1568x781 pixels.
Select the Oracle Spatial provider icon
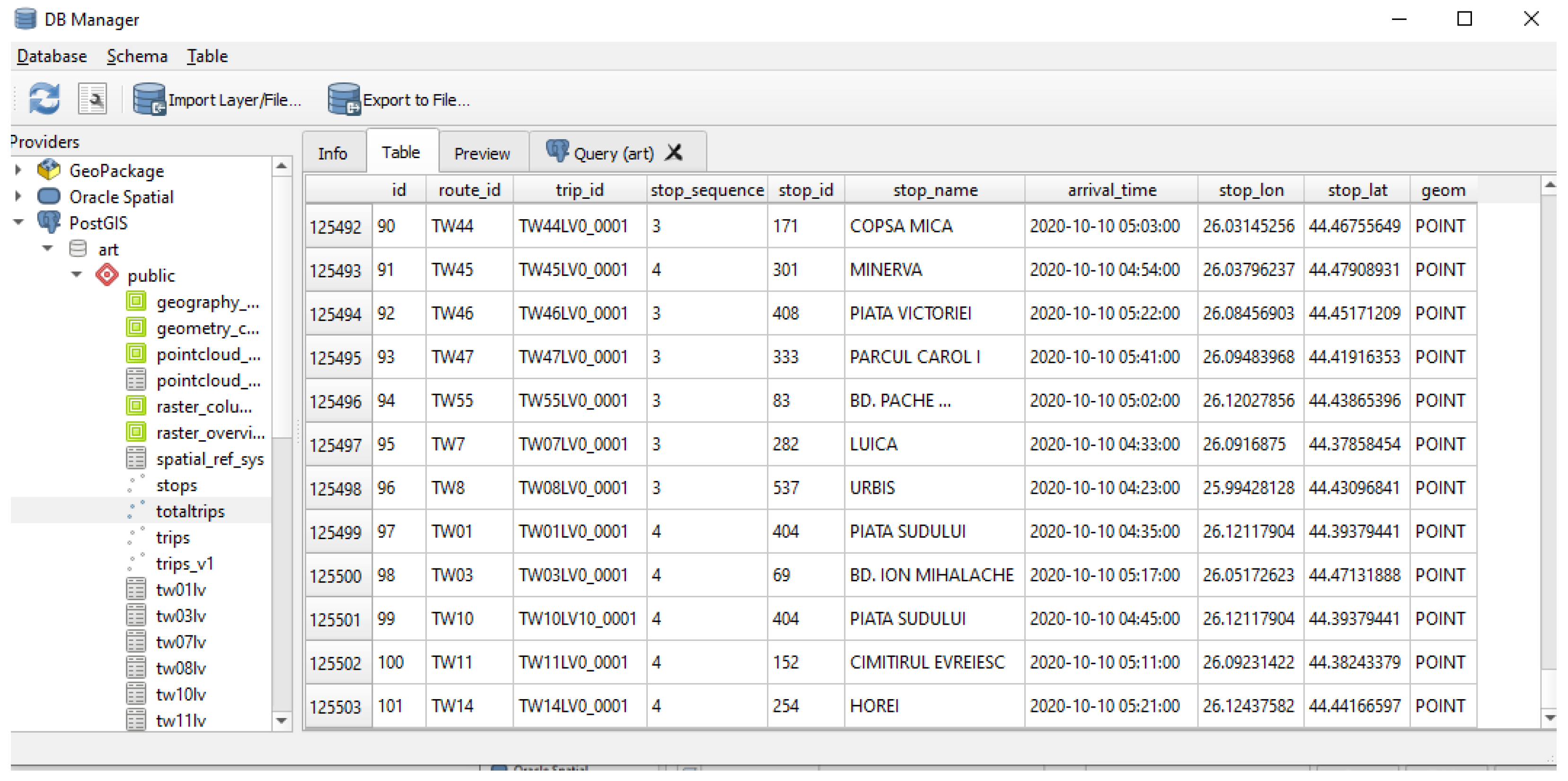tap(49, 196)
